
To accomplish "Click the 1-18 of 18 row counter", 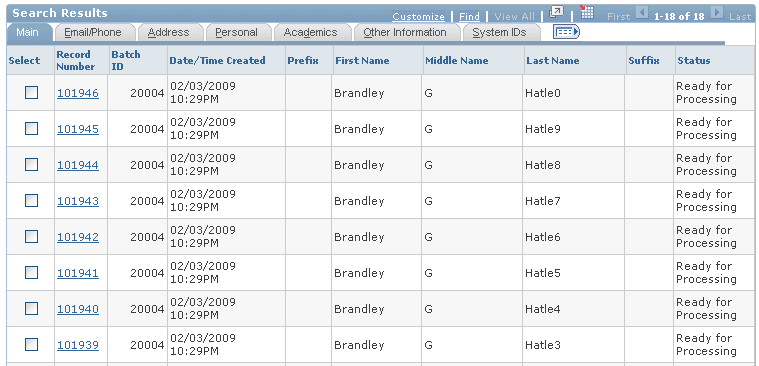I will point(679,16).
